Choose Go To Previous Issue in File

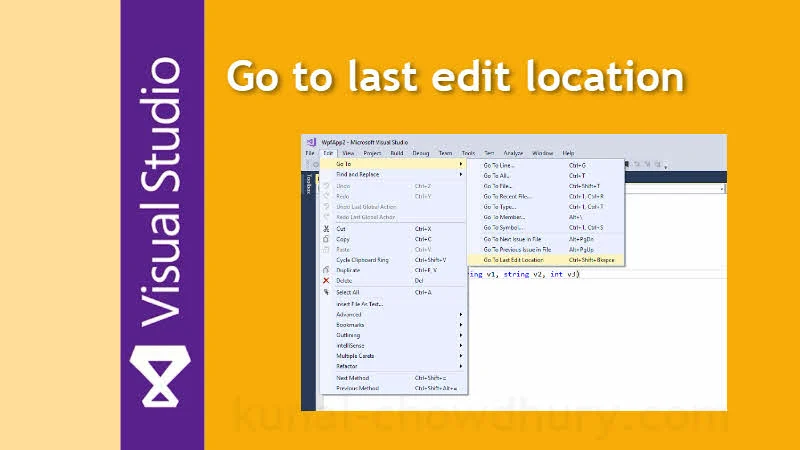545,249
